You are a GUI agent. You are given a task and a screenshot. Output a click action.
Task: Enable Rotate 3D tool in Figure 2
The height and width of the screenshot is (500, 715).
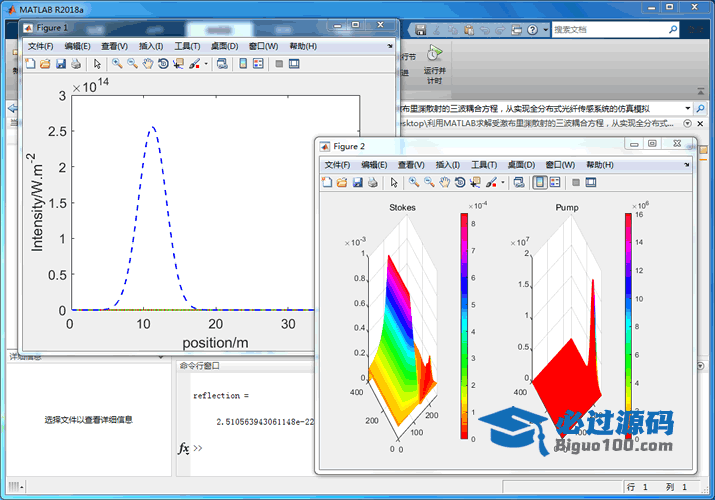[460, 182]
